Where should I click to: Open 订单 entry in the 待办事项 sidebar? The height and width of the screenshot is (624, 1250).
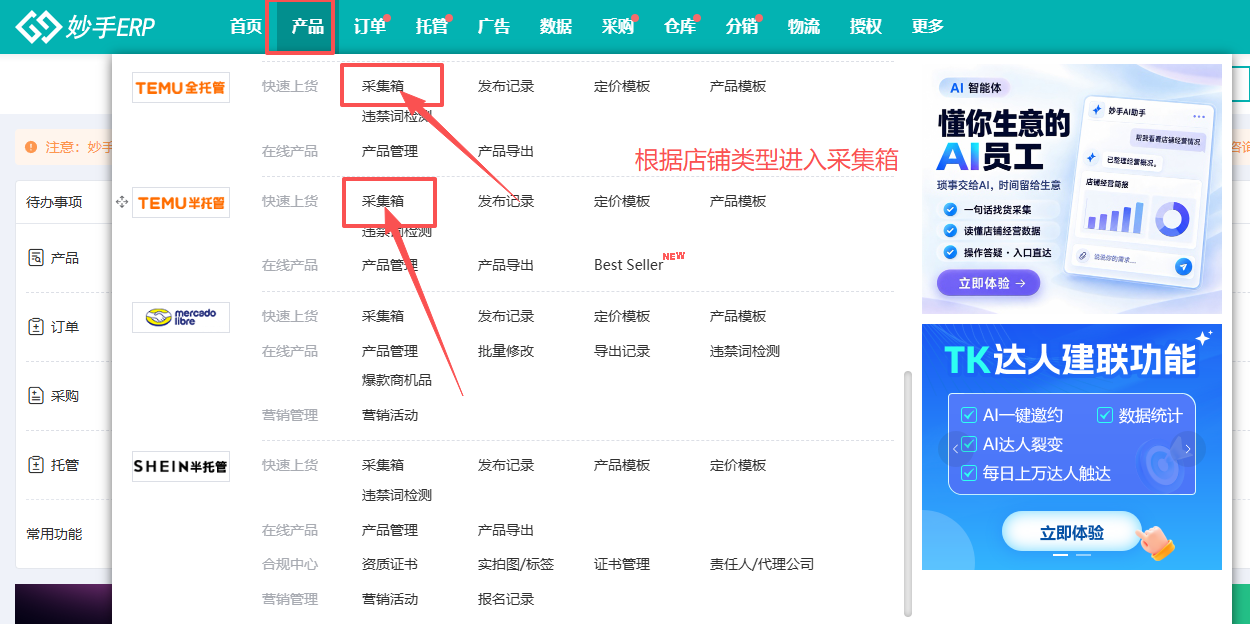coord(54,327)
